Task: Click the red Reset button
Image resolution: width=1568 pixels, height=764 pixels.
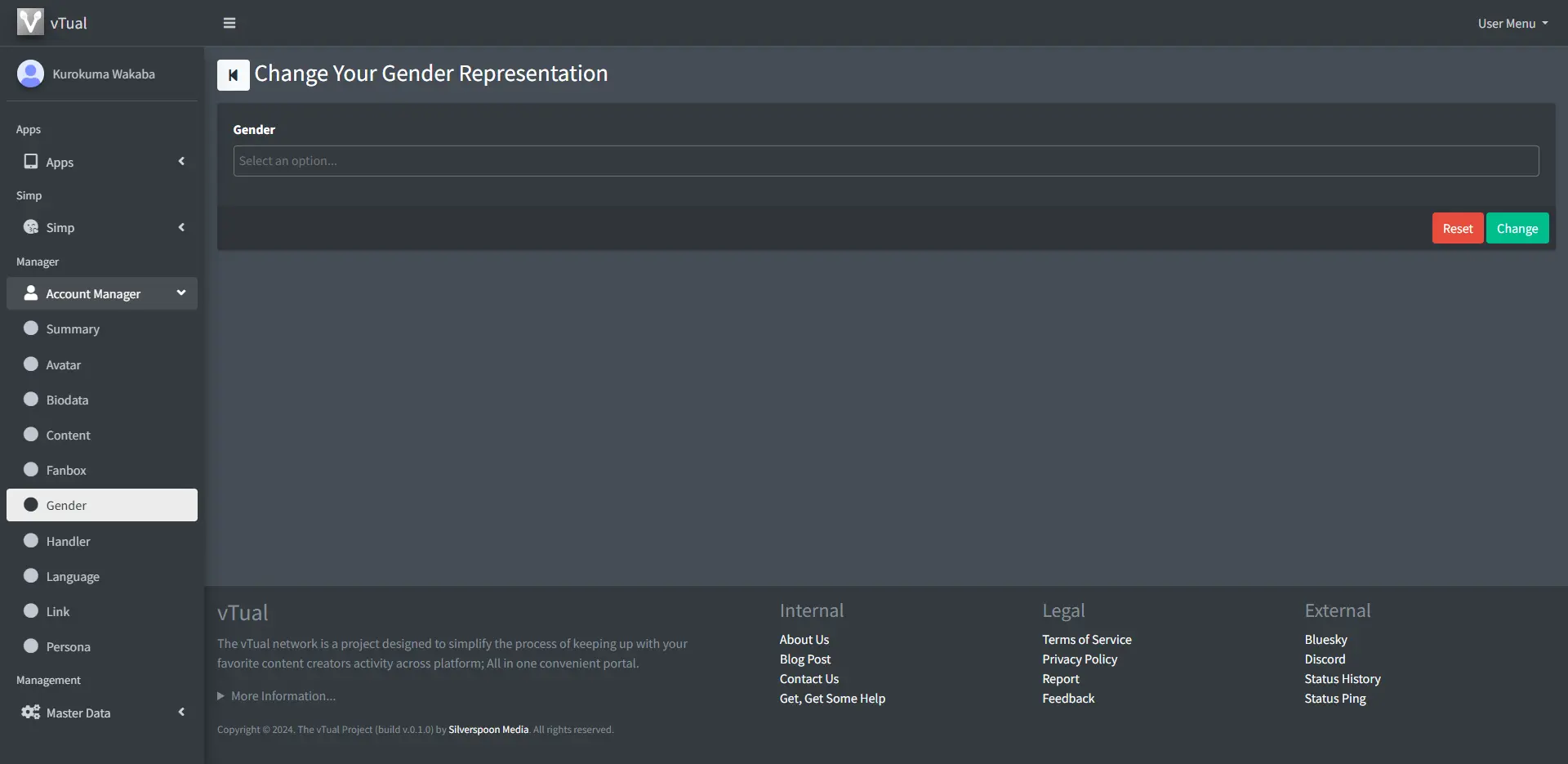Action: pos(1457,229)
